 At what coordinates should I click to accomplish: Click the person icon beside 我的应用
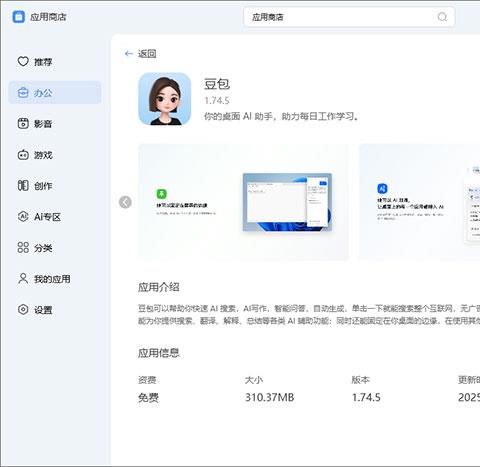click(23, 278)
